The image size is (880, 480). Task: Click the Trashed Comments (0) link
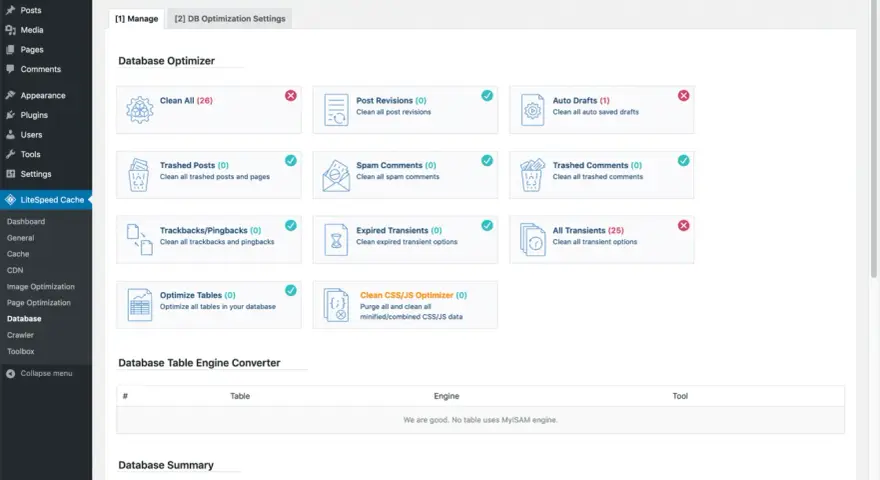click(597, 165)
